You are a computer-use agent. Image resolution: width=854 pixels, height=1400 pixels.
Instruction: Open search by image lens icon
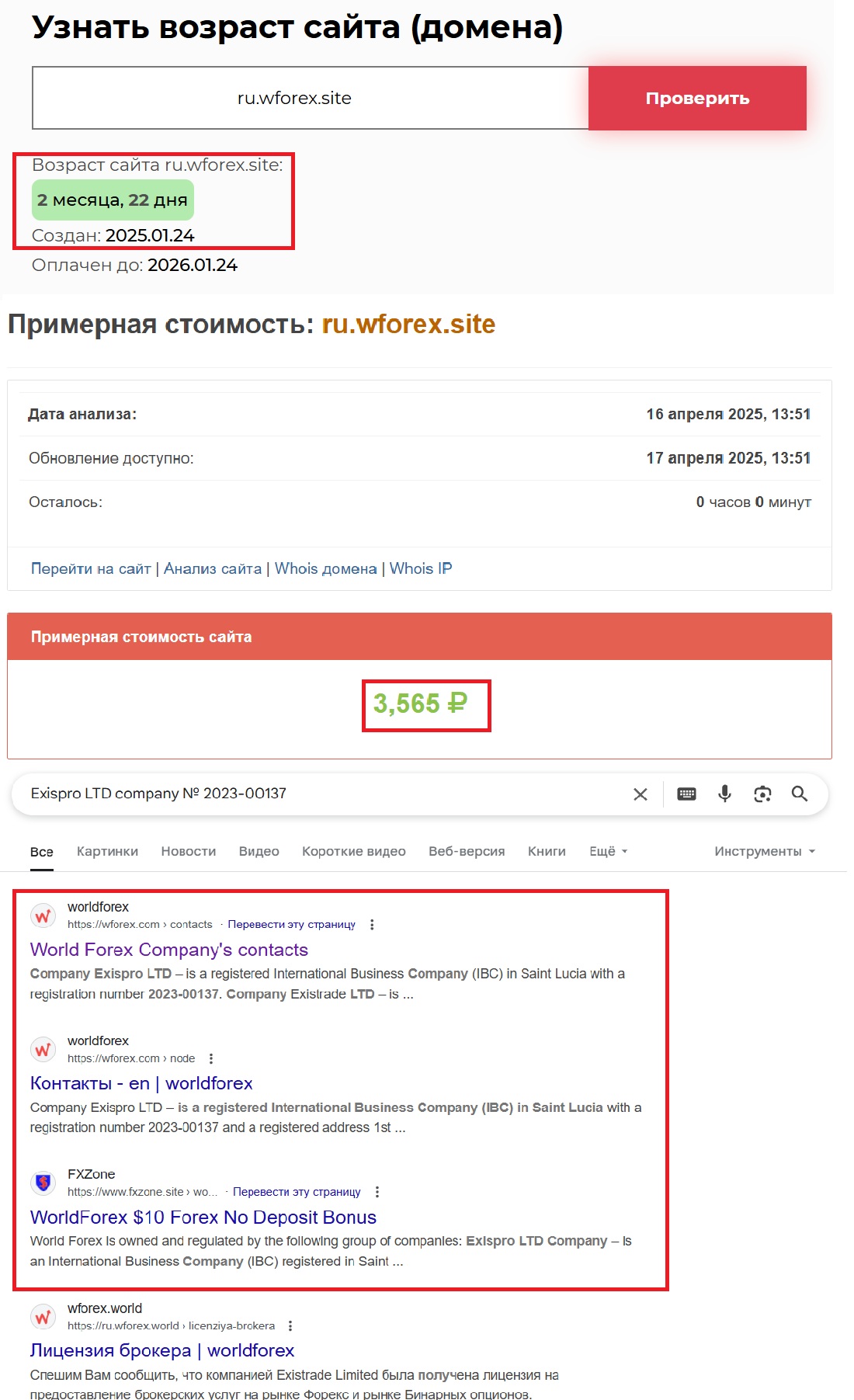[x=762, y=794]
